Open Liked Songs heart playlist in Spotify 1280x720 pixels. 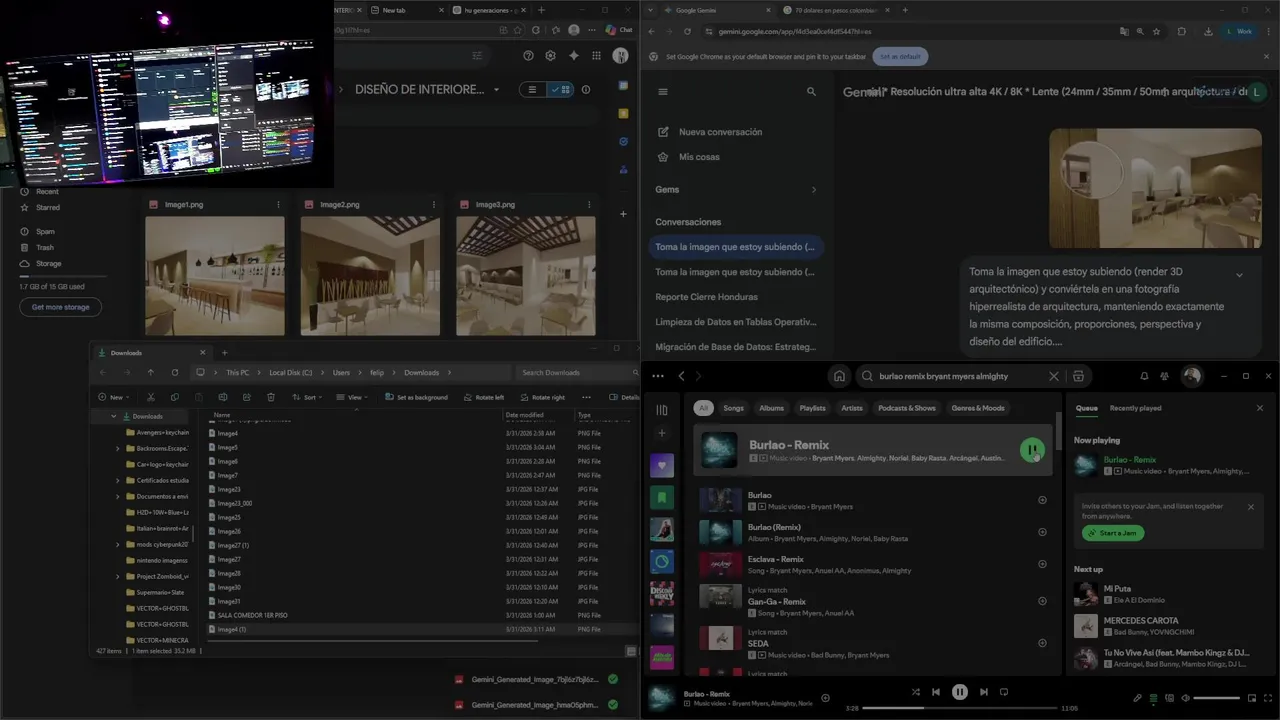661,465
